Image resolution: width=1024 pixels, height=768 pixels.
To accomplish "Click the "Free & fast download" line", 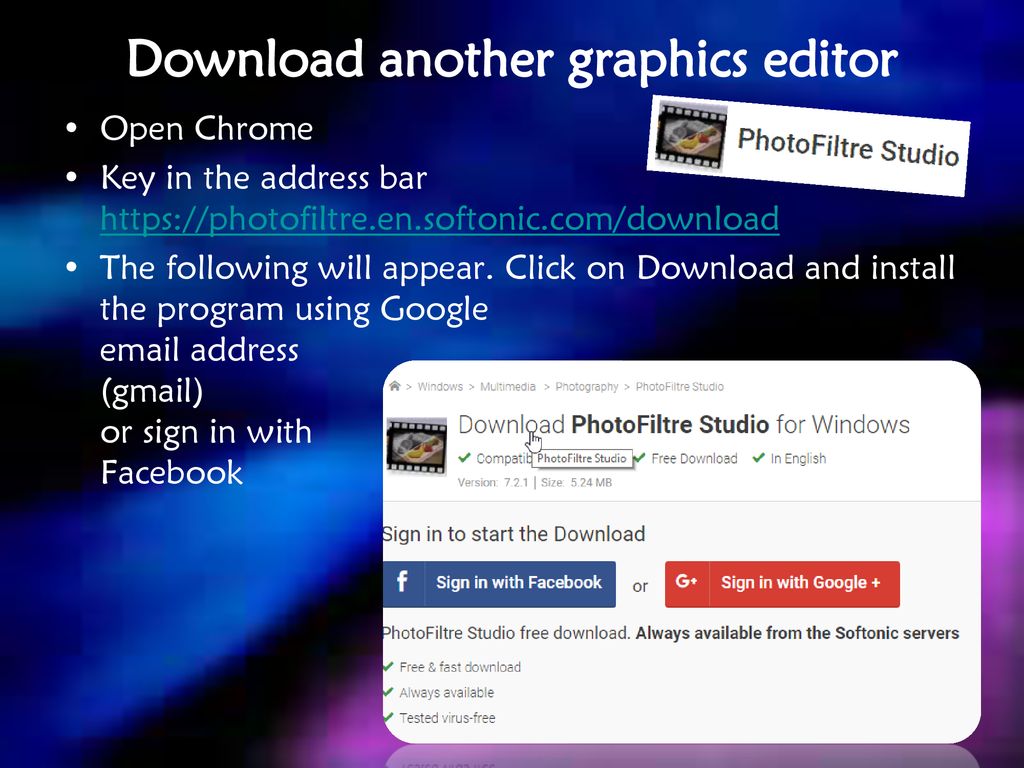I will click(460, 667).
